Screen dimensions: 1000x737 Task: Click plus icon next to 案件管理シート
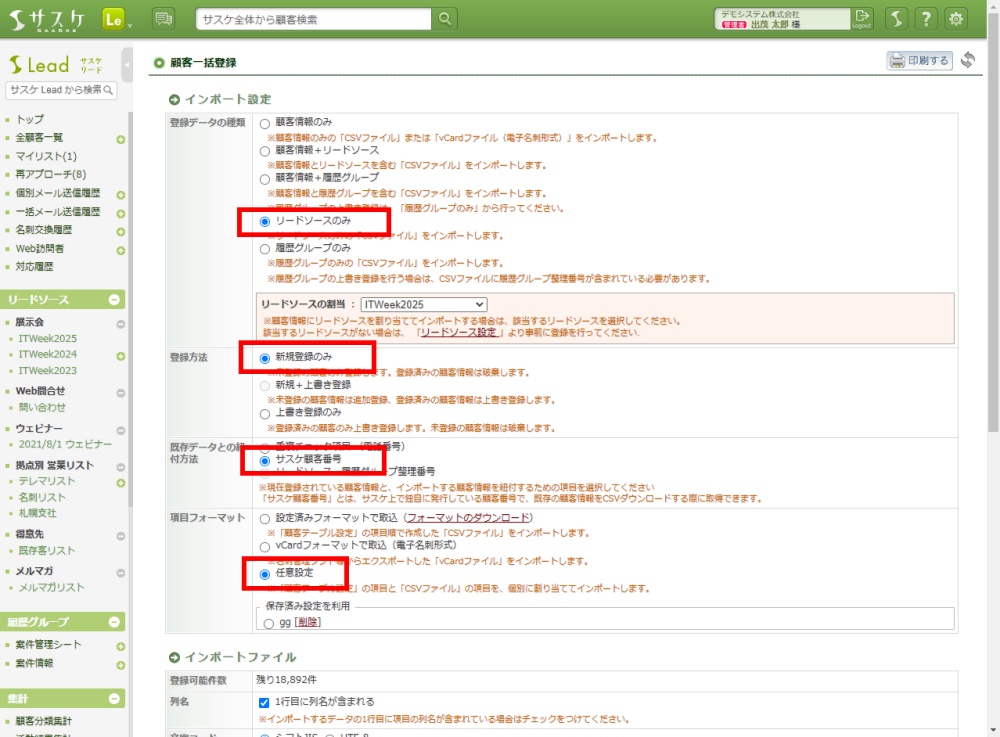point(121,646)
